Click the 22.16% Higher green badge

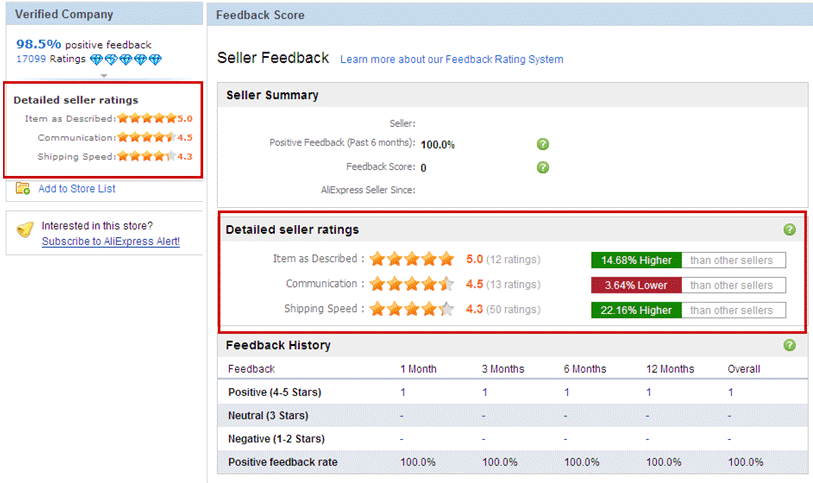[x=636, y=310]
